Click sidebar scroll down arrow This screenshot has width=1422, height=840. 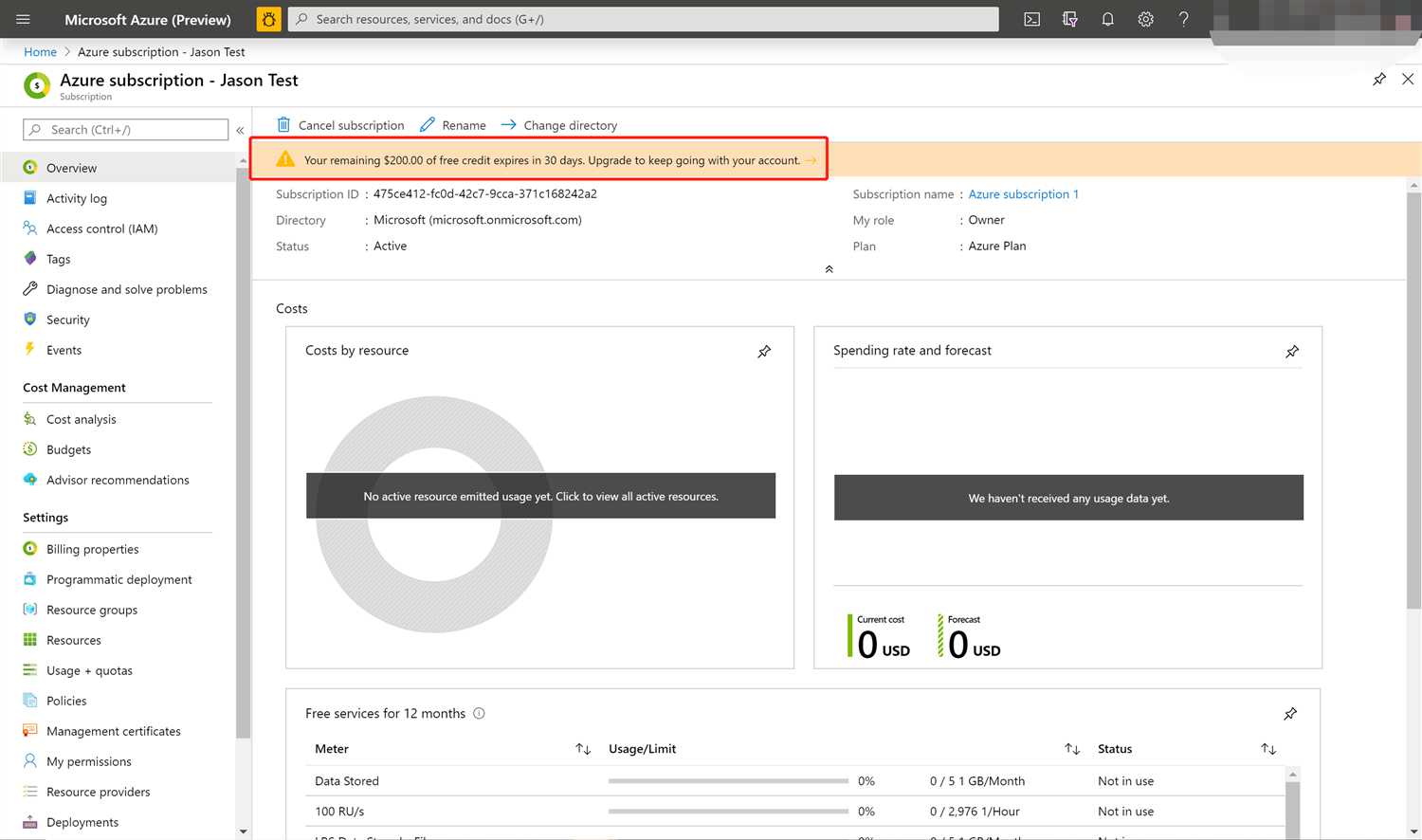[243, 831]
